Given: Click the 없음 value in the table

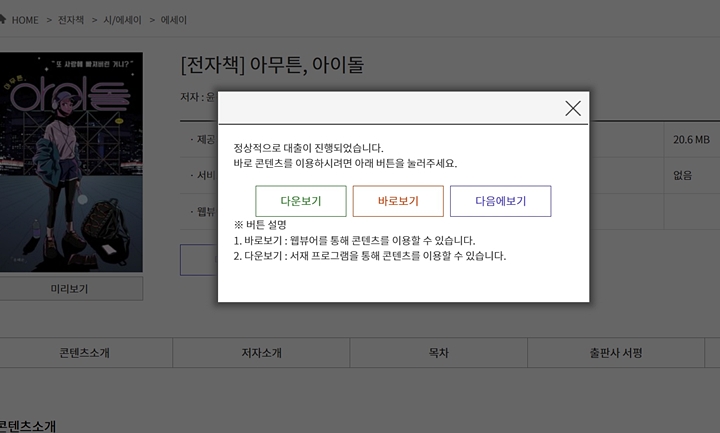Looking at the screenshot, I should (682, 175).
